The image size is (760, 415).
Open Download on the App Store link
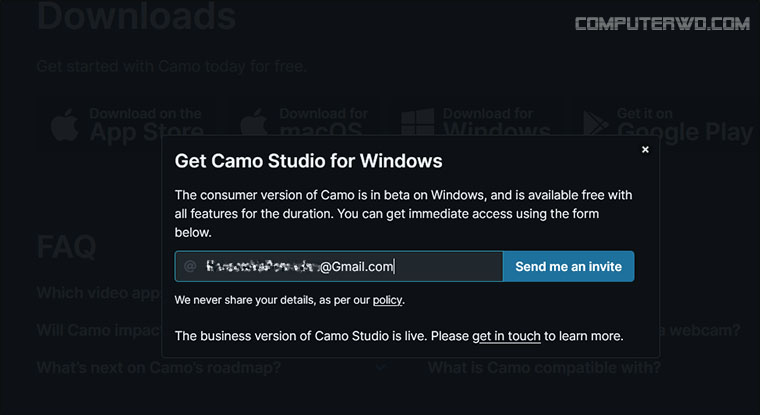point(127,125)
